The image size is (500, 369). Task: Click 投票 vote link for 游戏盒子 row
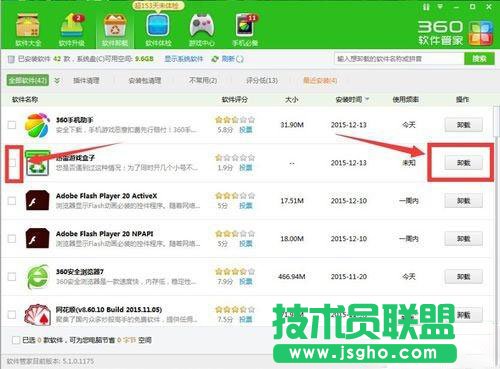pos(246,168)
